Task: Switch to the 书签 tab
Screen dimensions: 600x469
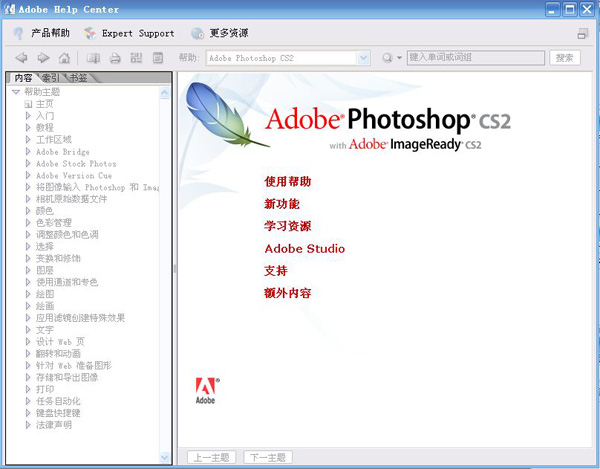Action: (x=78, y=78)
